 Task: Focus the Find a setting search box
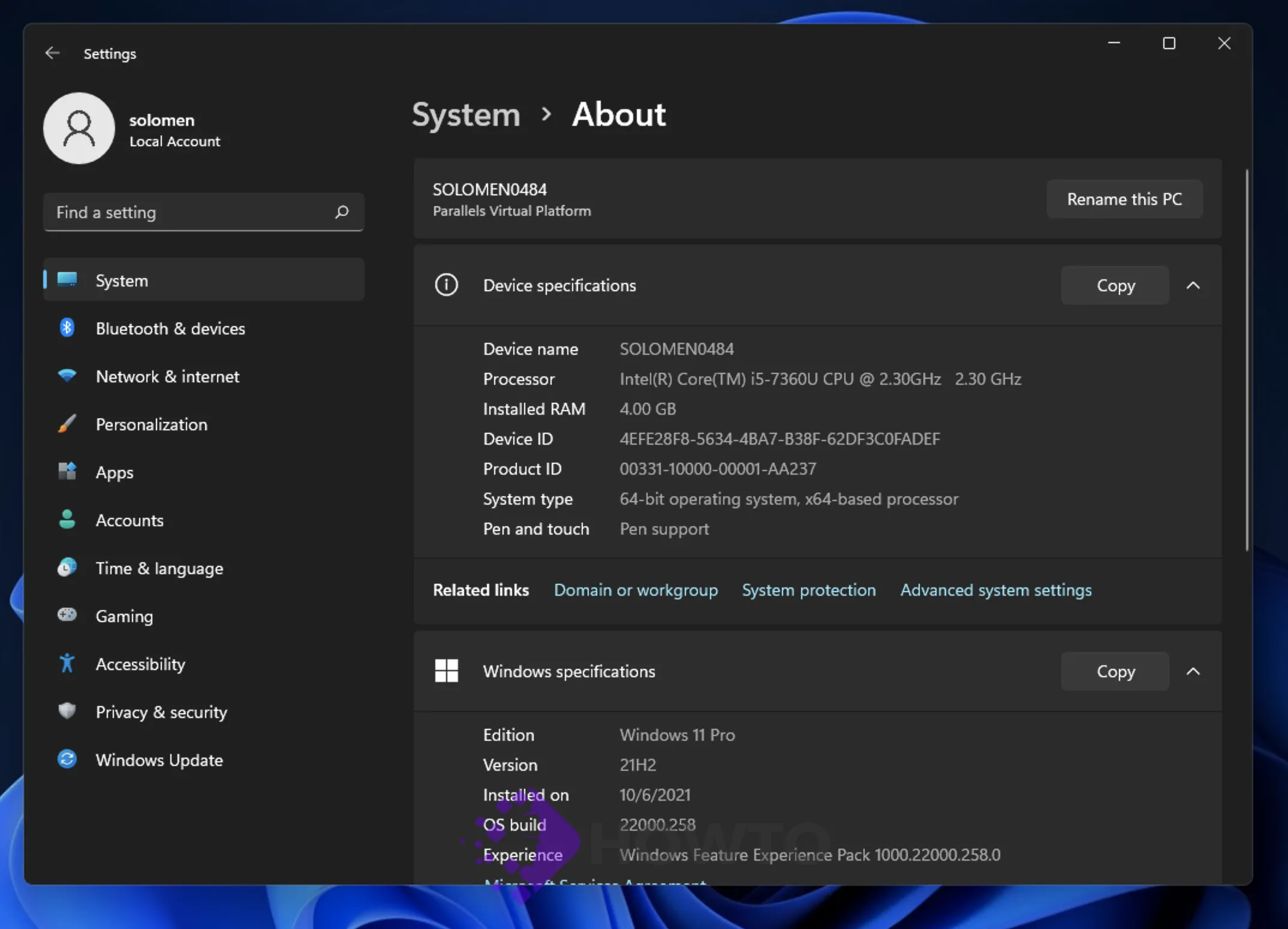[x=204, y=212]
